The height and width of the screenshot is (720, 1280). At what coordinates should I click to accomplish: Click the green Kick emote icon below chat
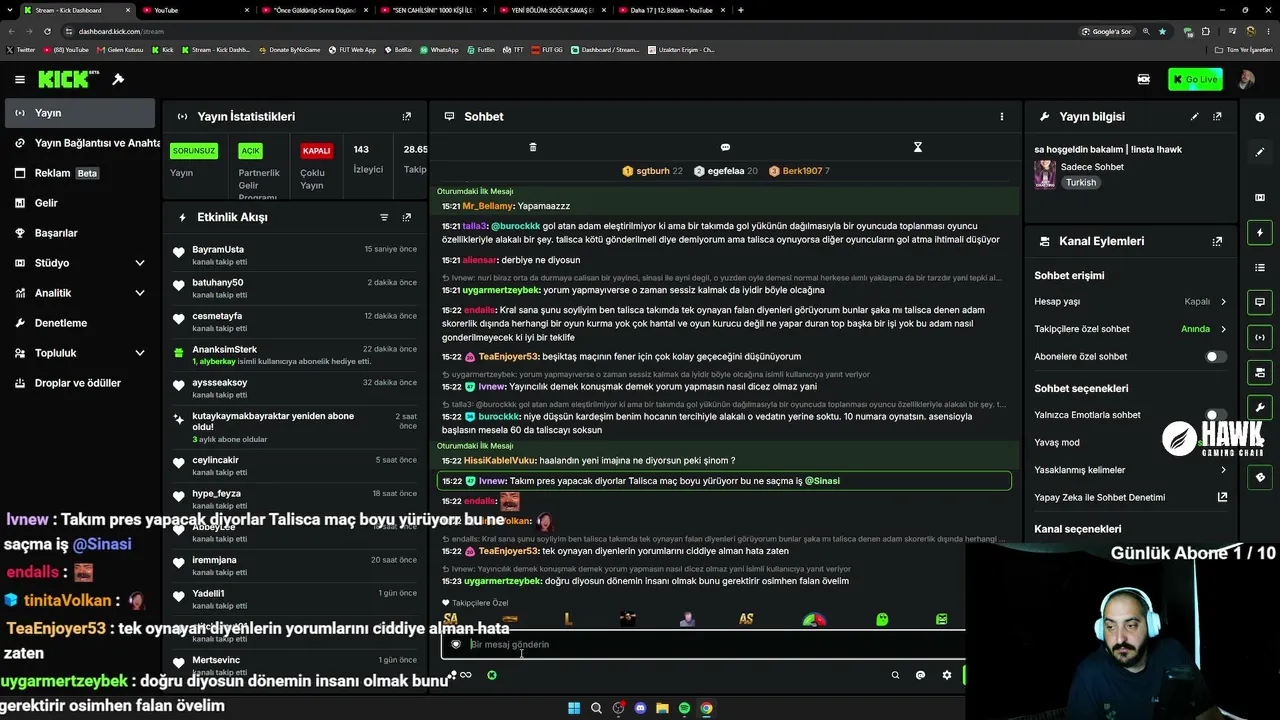click(x=491, y=675)
